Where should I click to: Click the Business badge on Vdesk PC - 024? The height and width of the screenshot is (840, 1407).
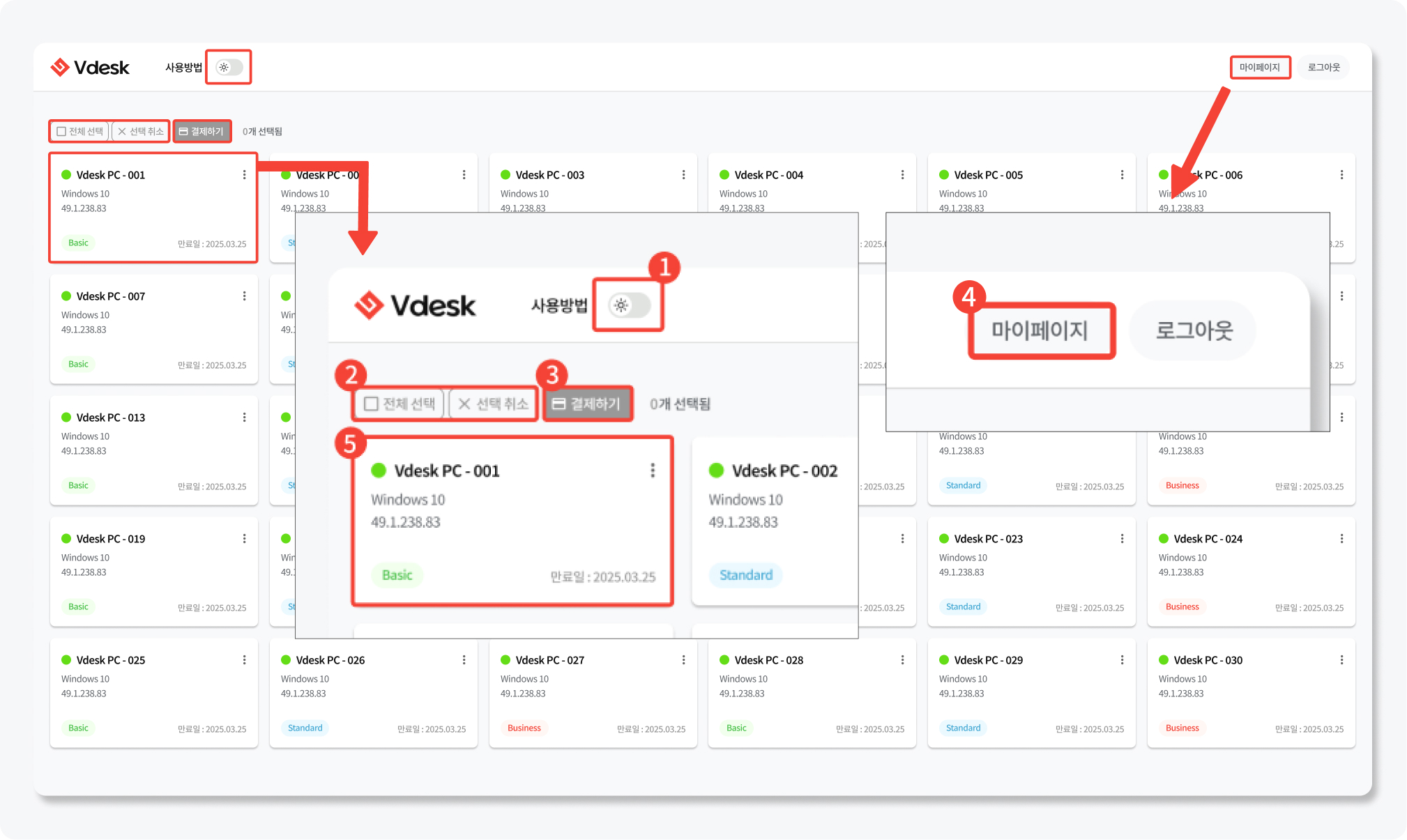point(1182,607)
